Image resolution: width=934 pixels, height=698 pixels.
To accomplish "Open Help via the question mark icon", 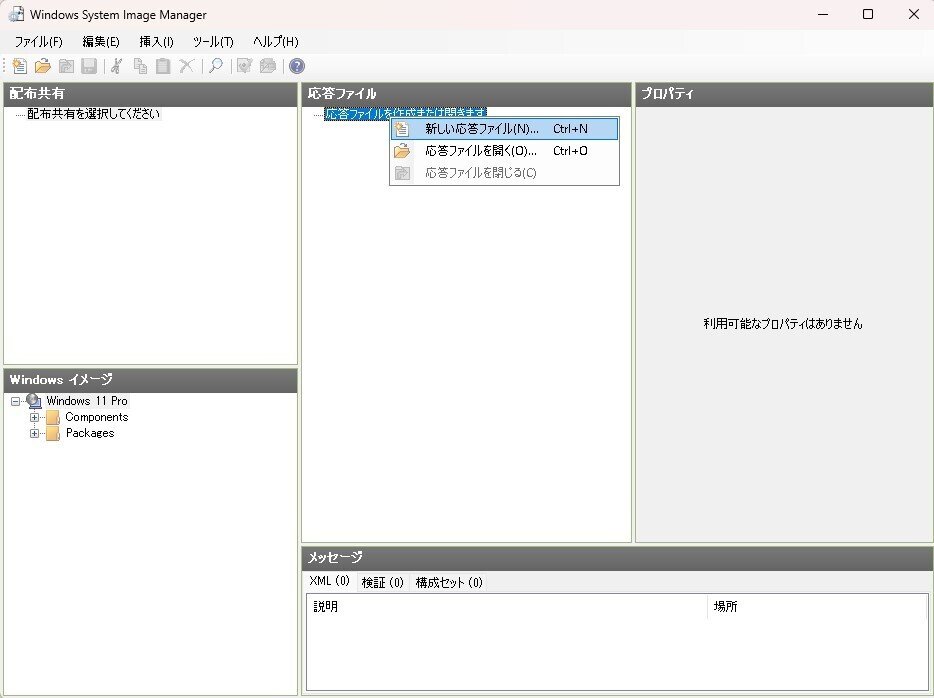I will pos(296,66).
